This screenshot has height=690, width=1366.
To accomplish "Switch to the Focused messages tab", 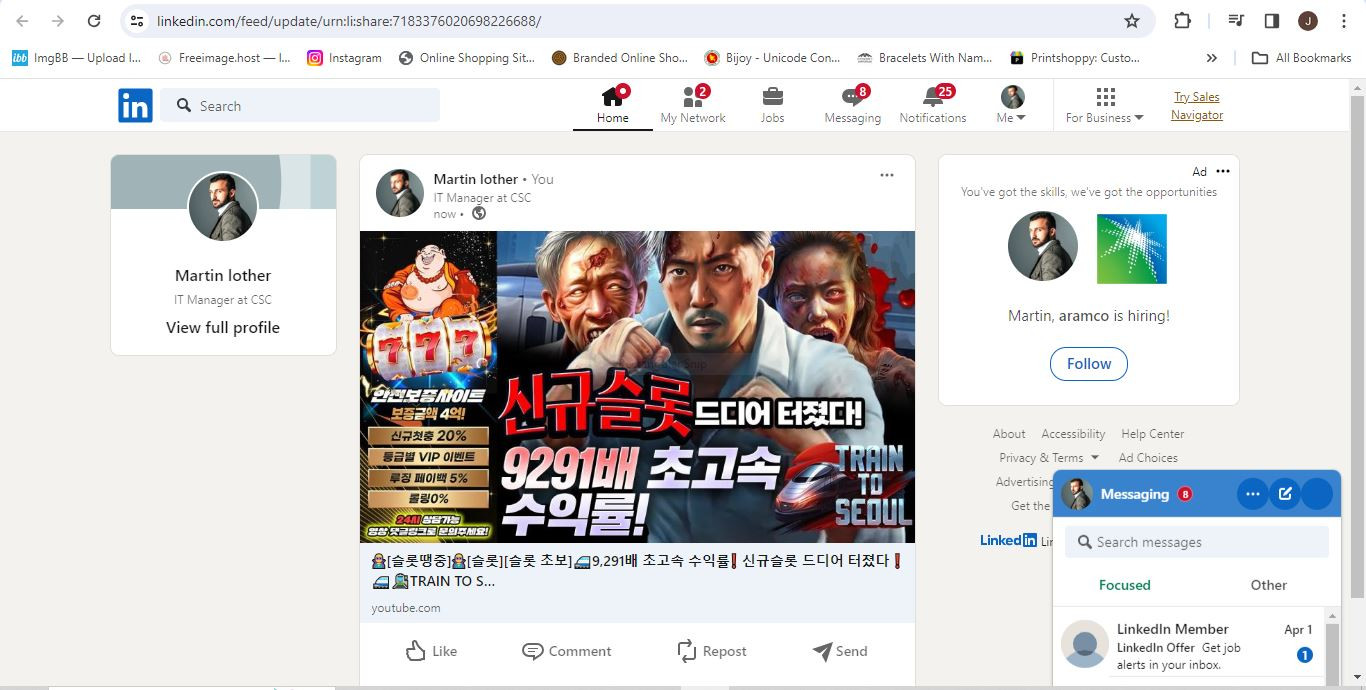I will [1125, 585].
